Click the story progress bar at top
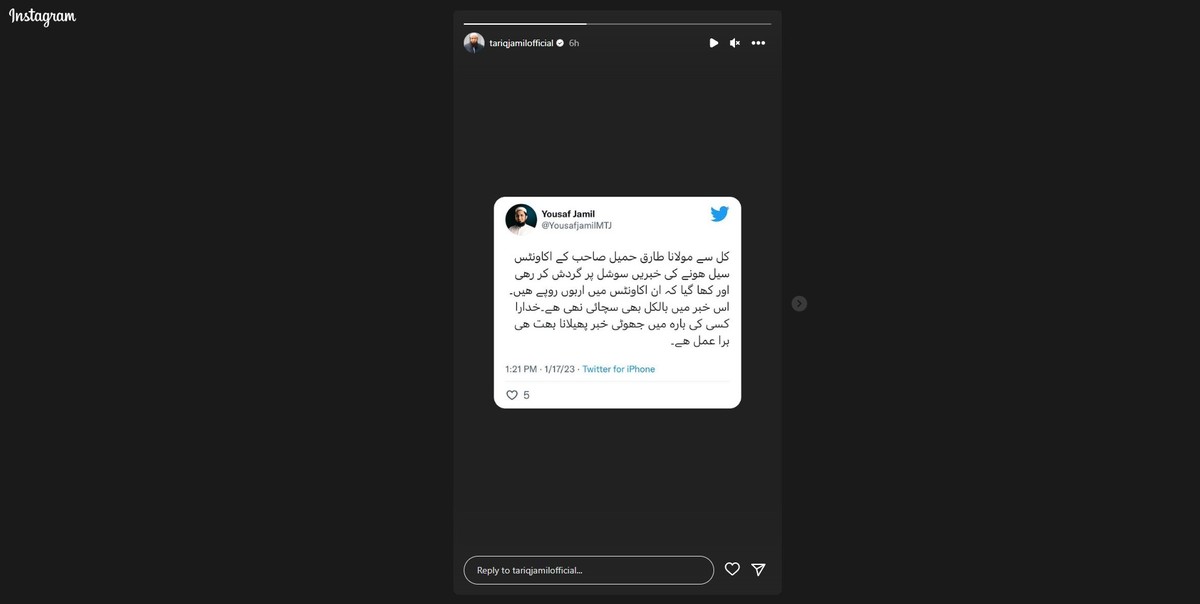Viewport: 1200px width, 604px height. coord(618,23)
